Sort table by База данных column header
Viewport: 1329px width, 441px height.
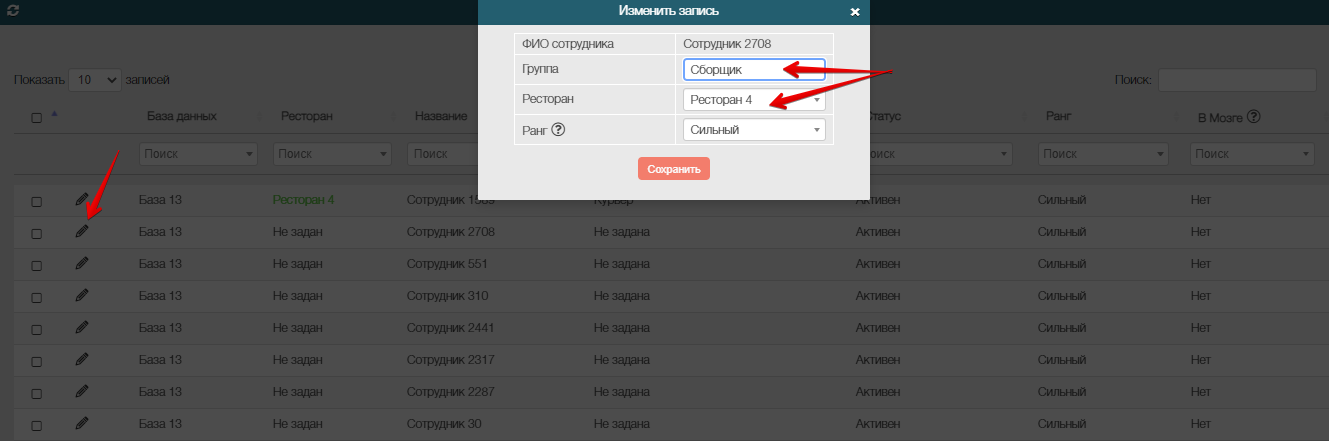click(182, 117)
